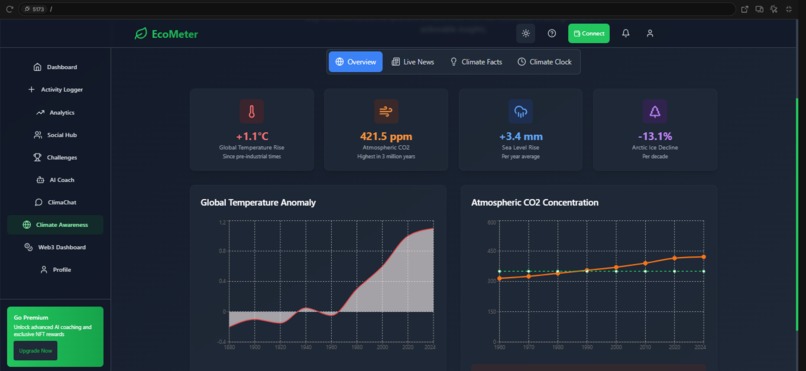Image resolution: width=806 pixels, height=371 pixels.
Task: Switch to the Climate Clock tab
Action: (544, 62)
